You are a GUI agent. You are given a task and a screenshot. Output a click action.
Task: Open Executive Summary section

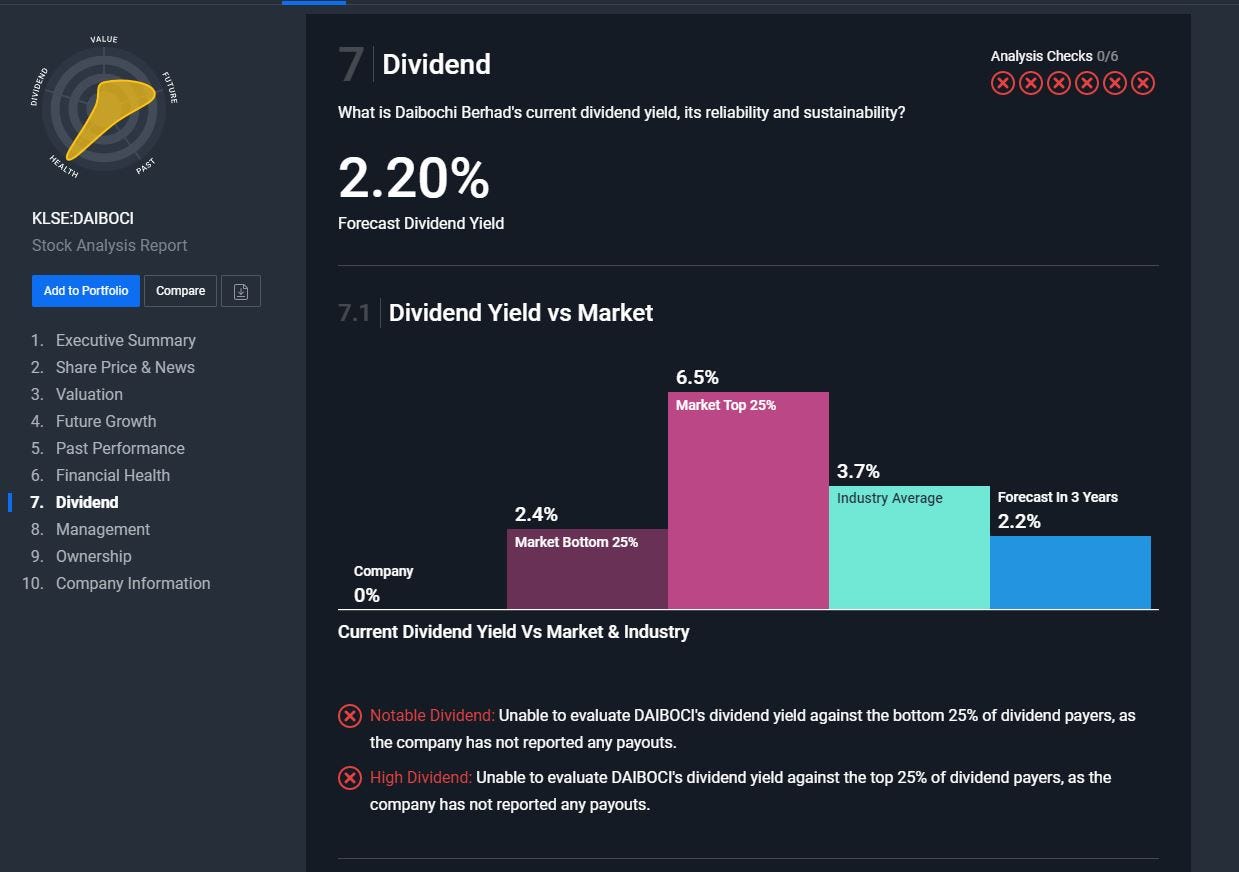coord(125,340)
